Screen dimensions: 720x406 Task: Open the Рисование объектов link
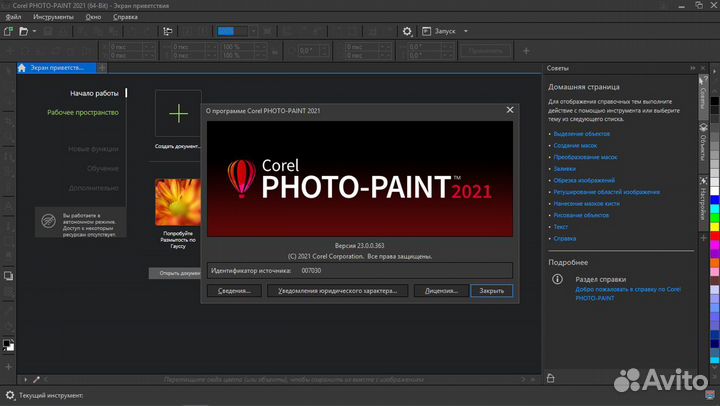tap(581, 215)
